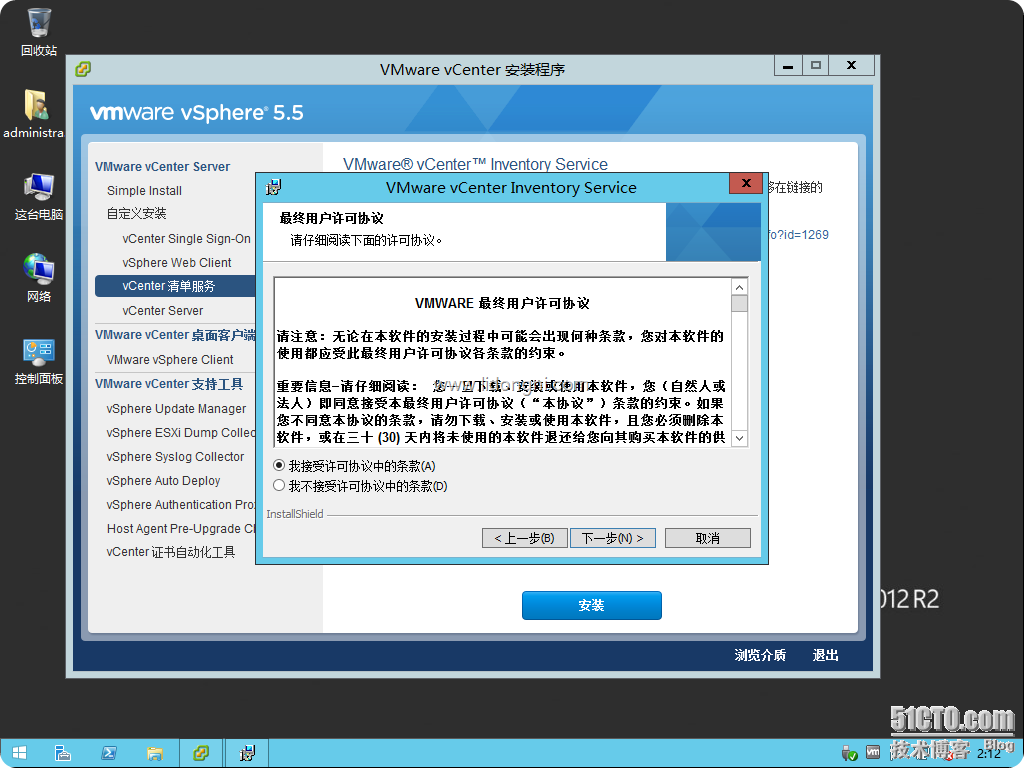The image size is (1024, 768).
Task: Click the blue 安装 button
Action: tap(592, 605)
